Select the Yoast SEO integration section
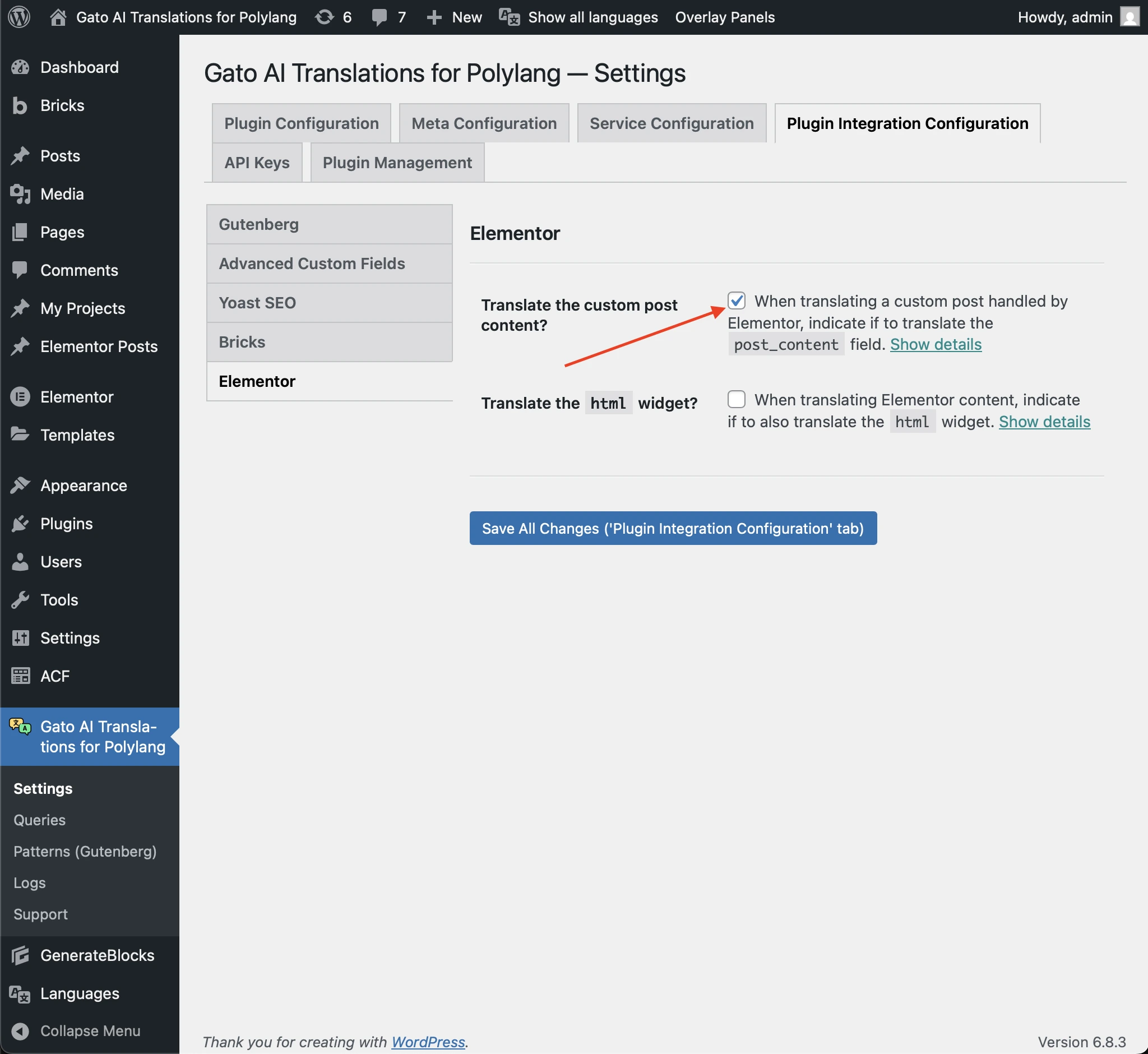 tap(257, 302)
